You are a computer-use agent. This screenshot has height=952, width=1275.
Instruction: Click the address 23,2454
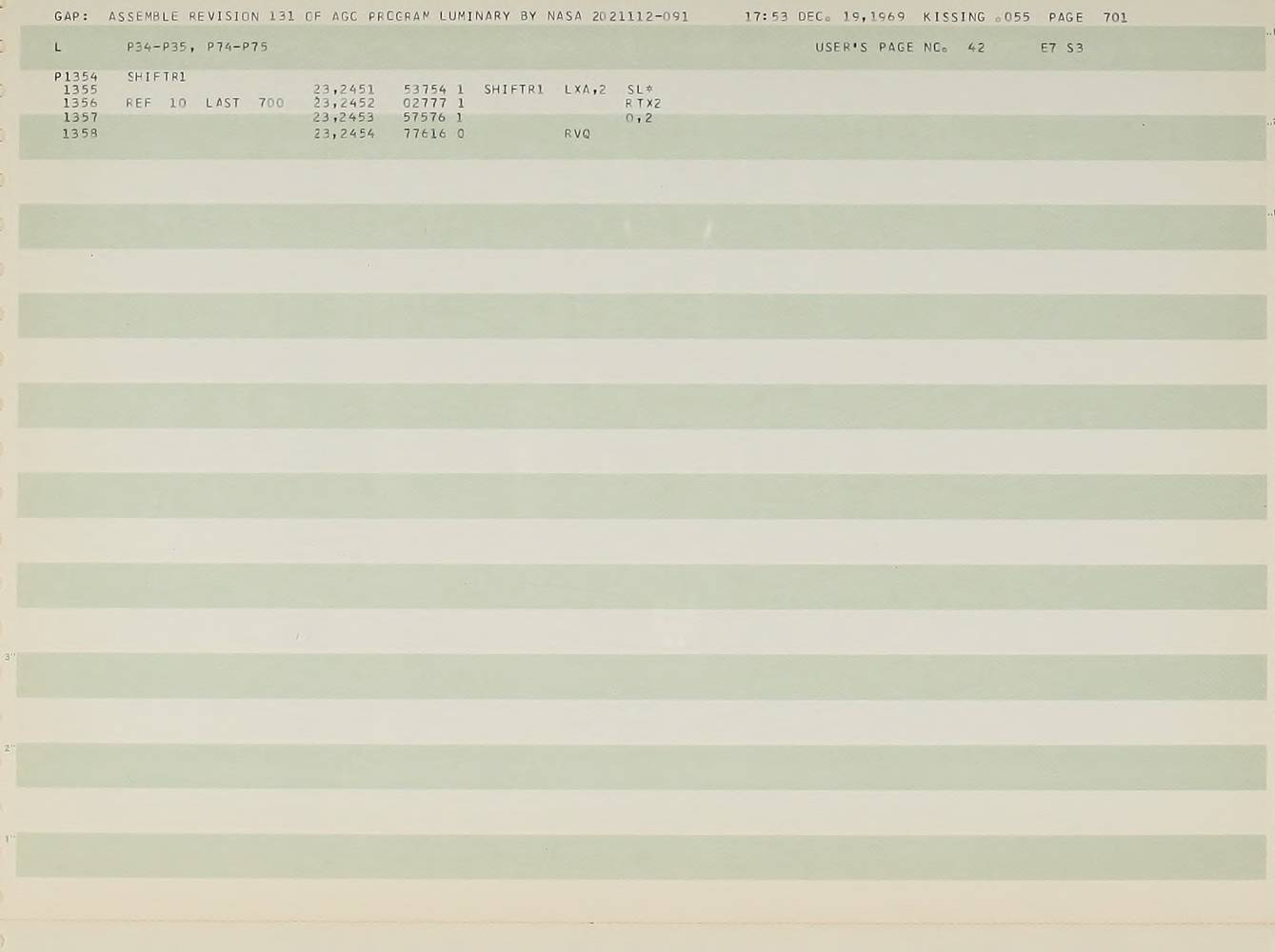[344, 133]
